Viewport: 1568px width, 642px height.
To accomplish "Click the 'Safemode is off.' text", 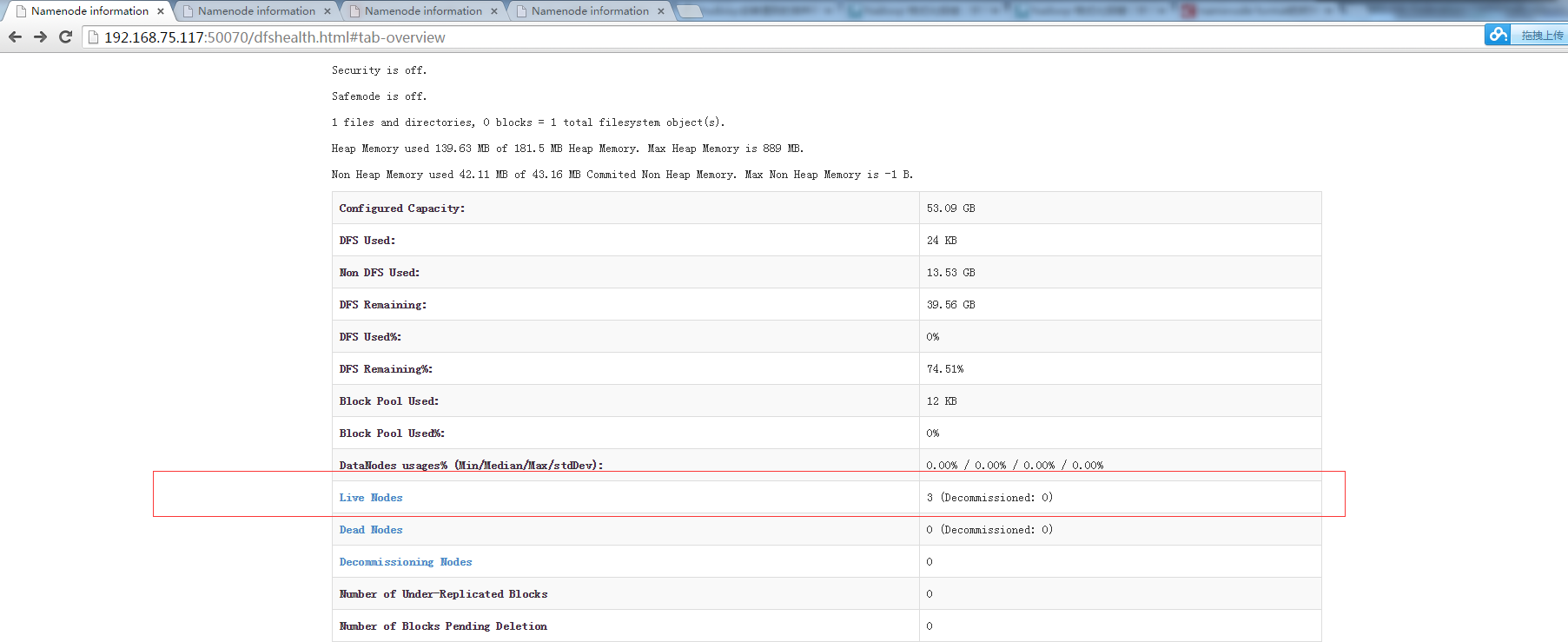I will pyautogui.click(x=379, y=96).
